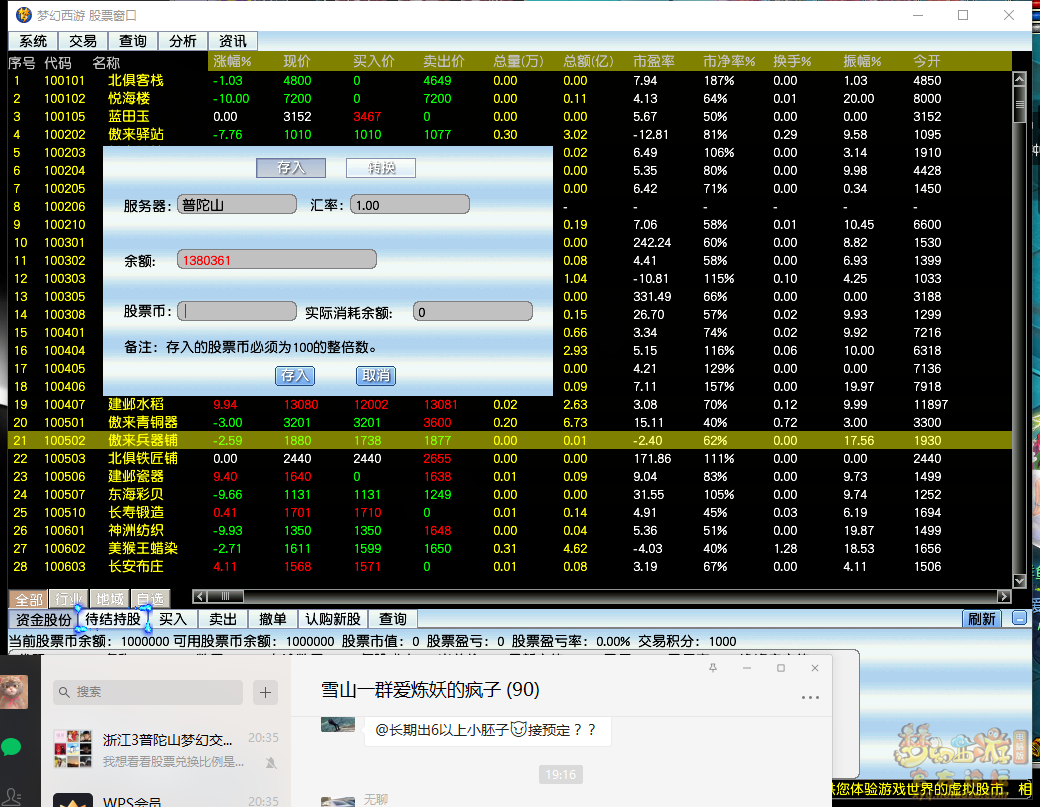Switch to the 转换 tab in dialog

[381, 168]
